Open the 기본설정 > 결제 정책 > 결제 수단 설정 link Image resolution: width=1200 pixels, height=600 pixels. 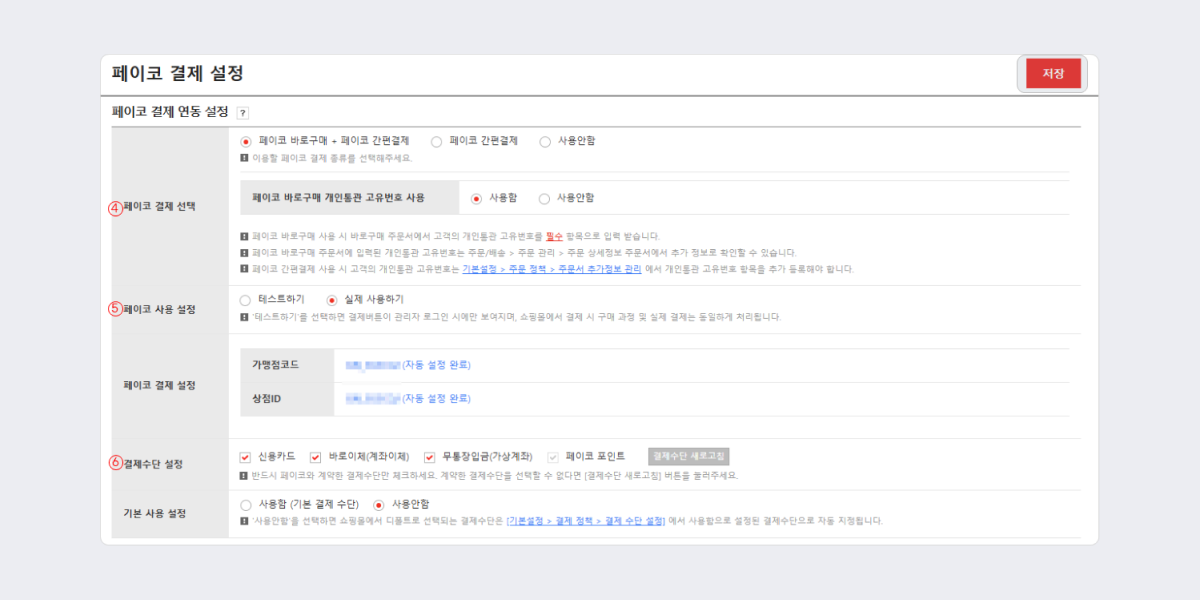pyautogui.click(x=586, y=521)
